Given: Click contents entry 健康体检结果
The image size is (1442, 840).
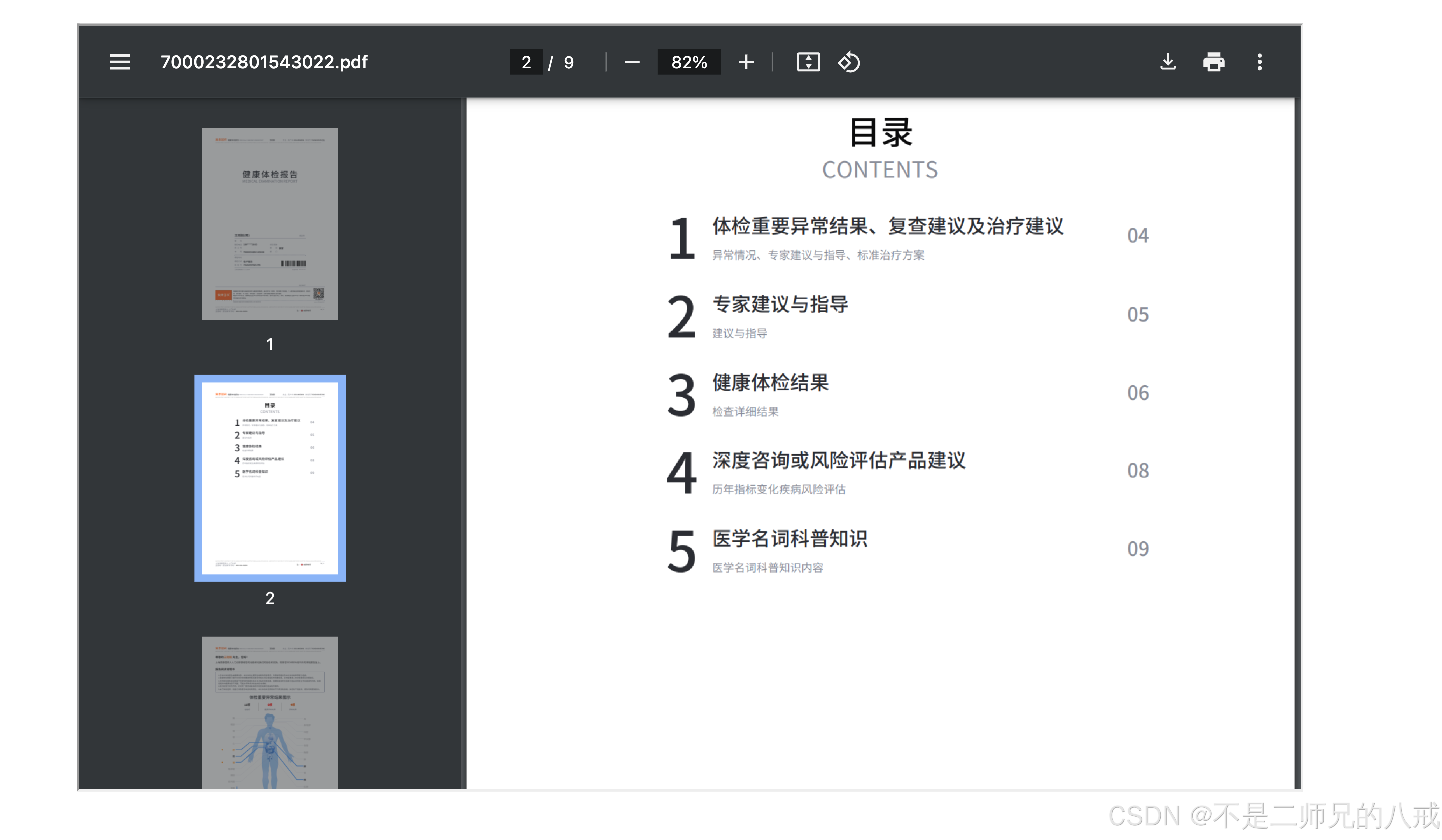Looking at the screenshot, I should pyautogui.click(x=770, y=383).
